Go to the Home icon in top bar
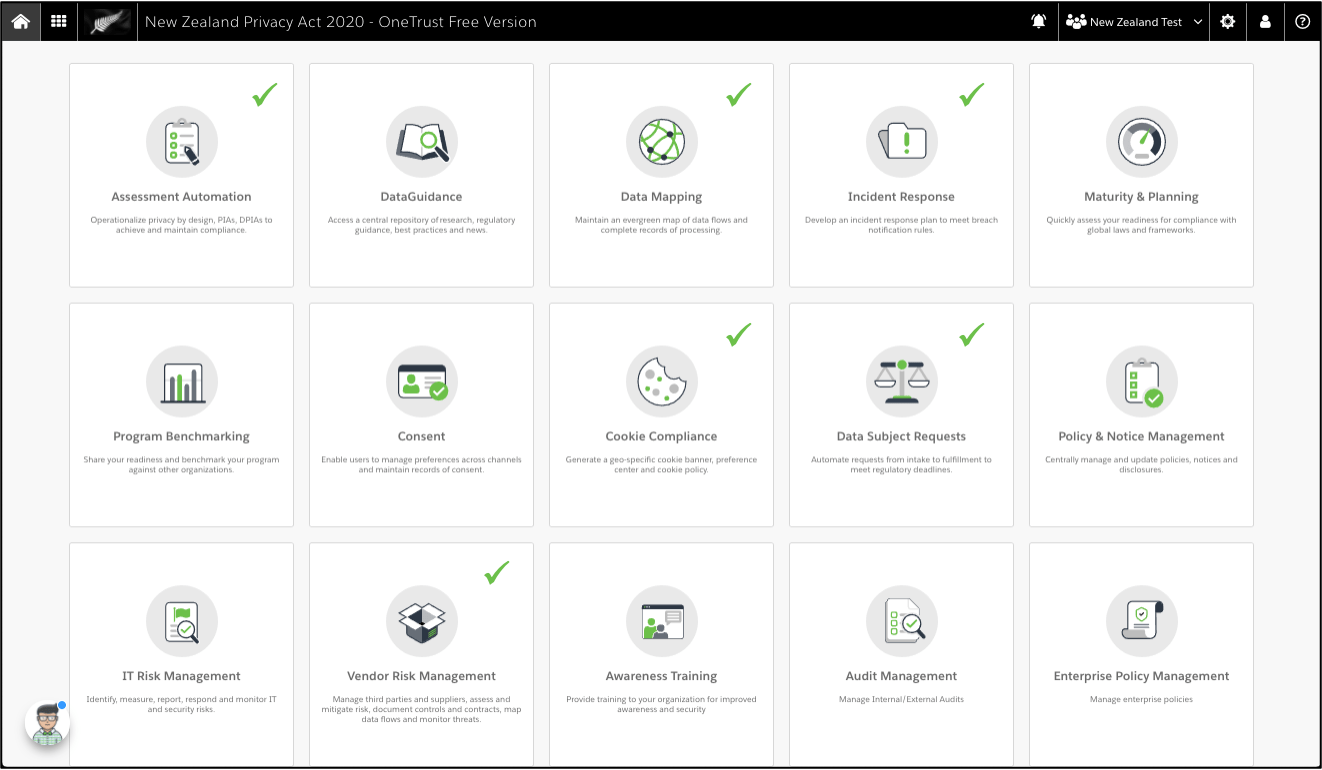This screenshot has width=1322, height=770. pyautogui.click(x=20, y=21)
